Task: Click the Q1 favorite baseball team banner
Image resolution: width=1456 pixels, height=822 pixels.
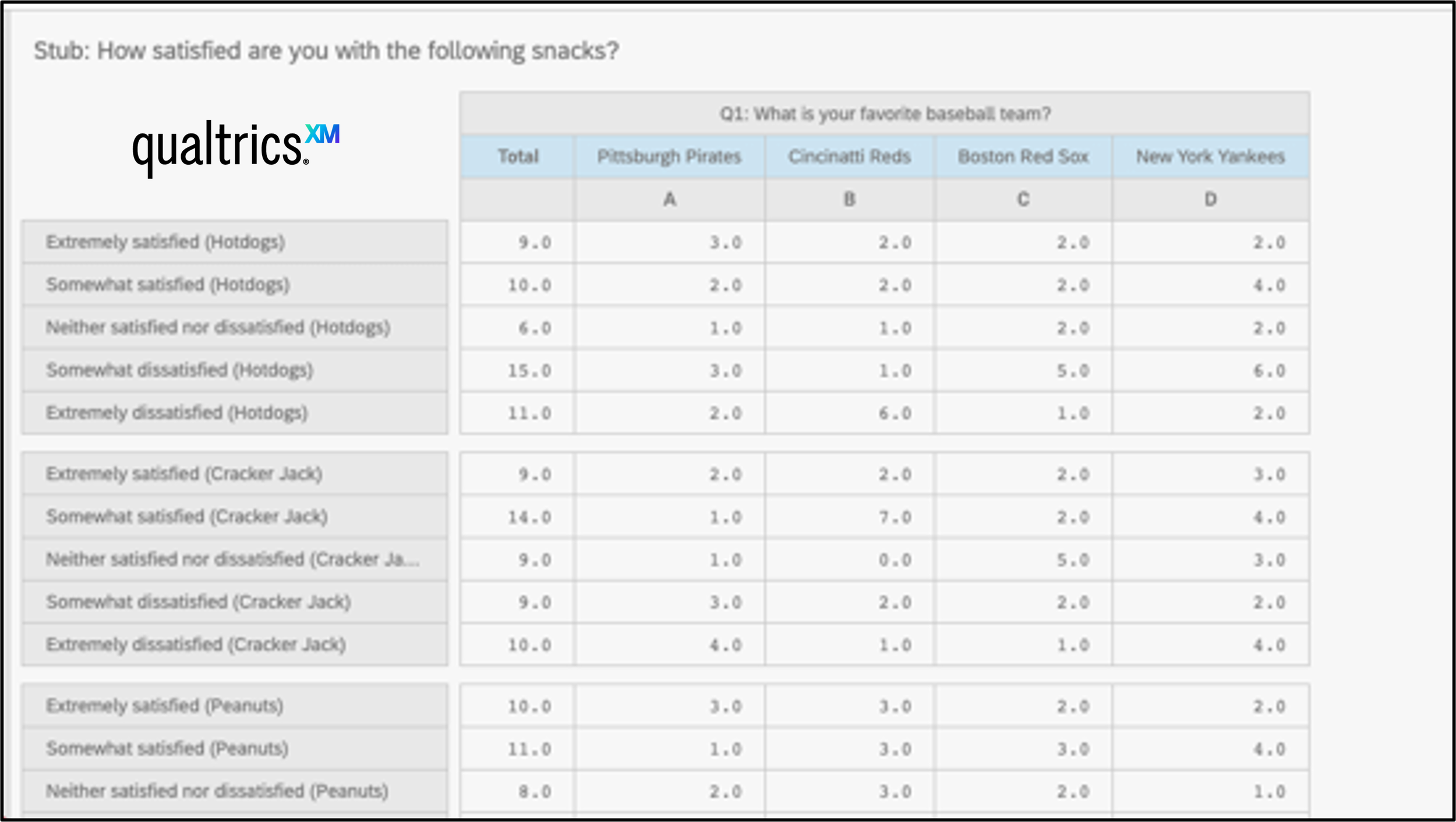Action: [x=885, y=114]
